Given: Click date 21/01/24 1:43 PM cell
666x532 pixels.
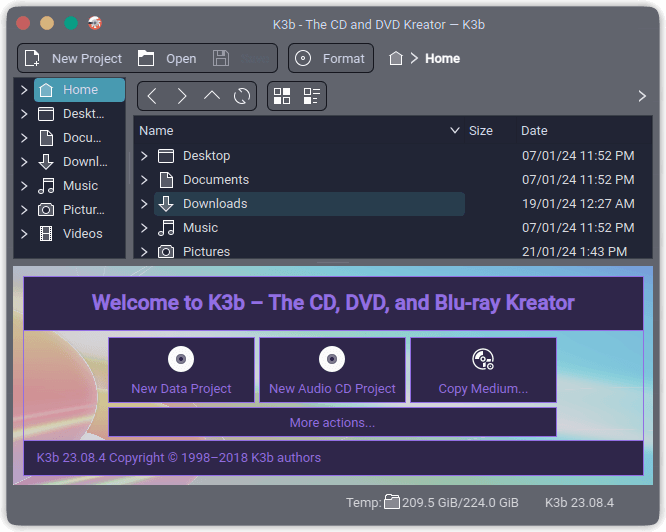Looking at the screenshot, I should (x=574, y=252).
